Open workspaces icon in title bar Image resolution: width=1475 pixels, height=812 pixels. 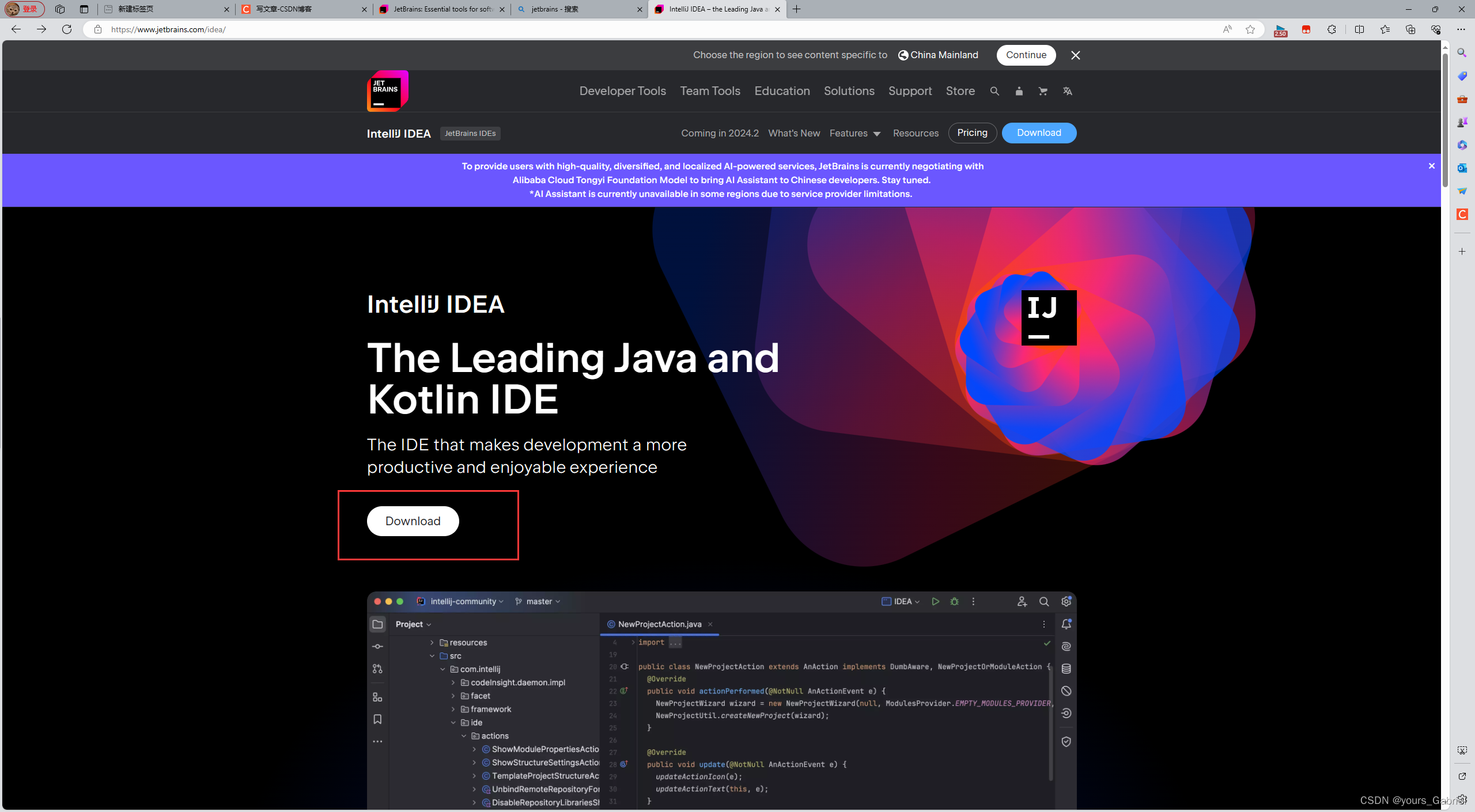point(60,9)
